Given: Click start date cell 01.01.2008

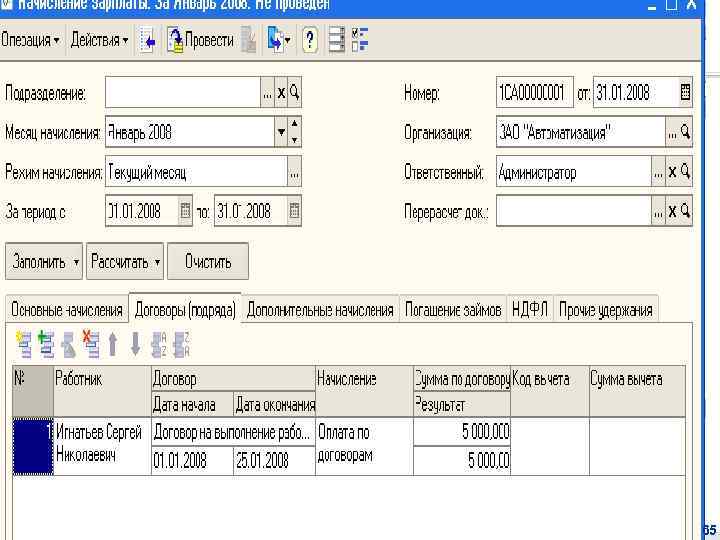Looking at the screenshot, I should [192, 461].
